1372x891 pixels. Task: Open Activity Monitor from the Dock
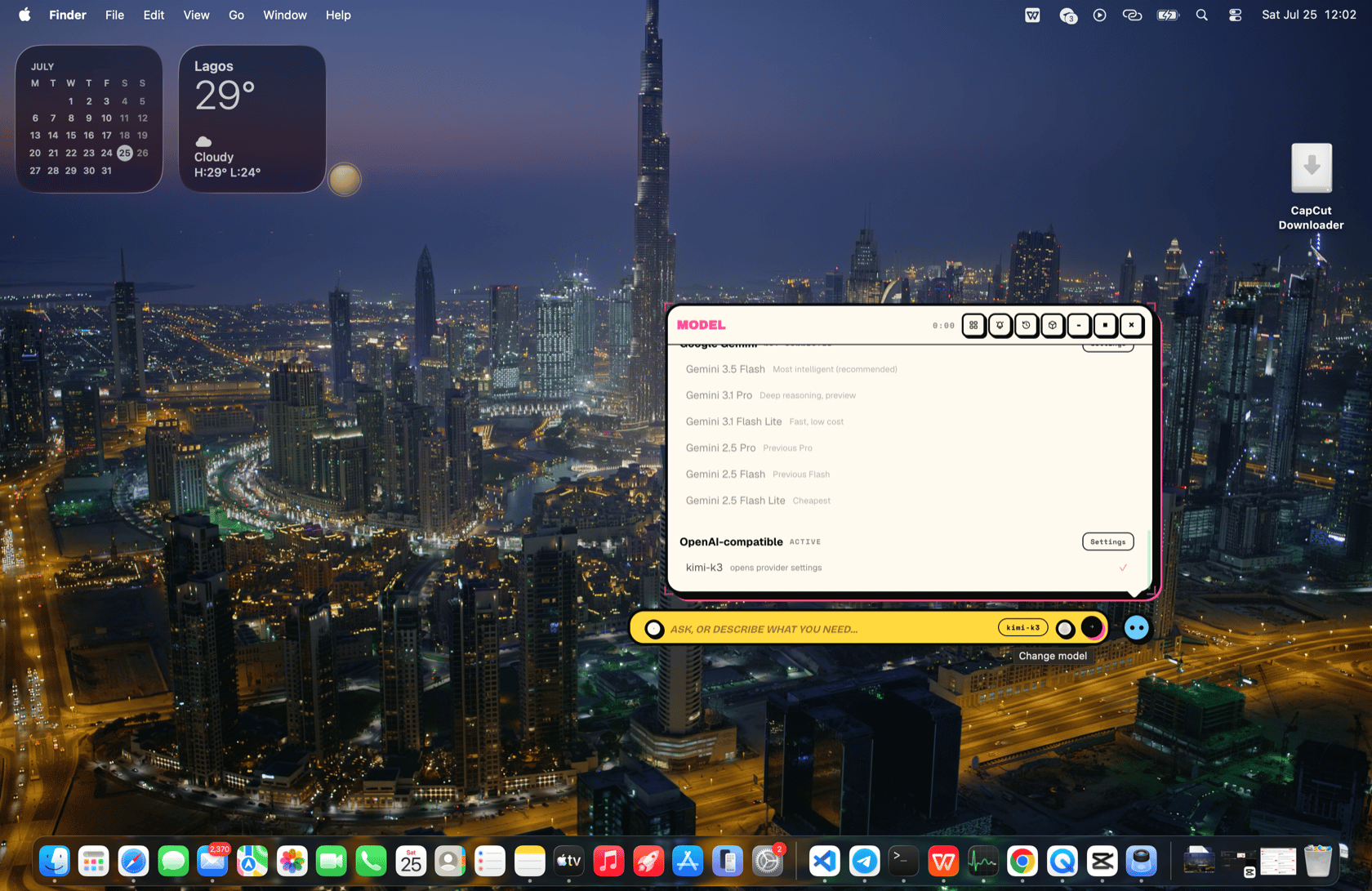tap(983, 861)
